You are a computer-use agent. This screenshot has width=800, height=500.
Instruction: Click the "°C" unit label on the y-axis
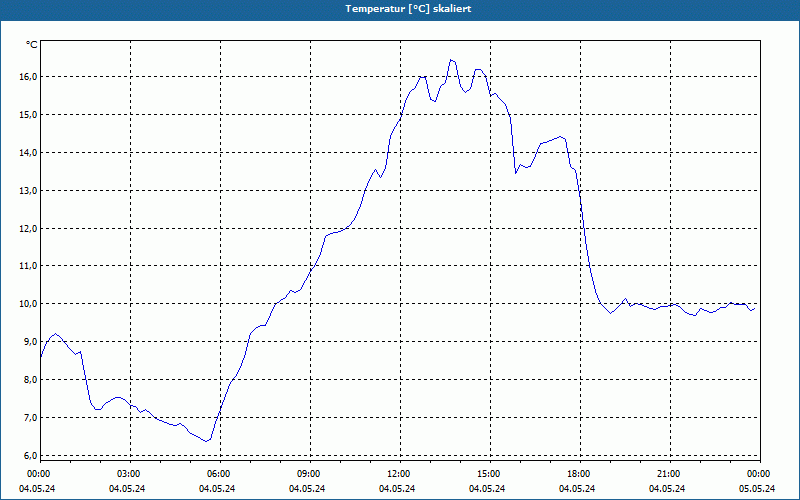pos(32,45)
